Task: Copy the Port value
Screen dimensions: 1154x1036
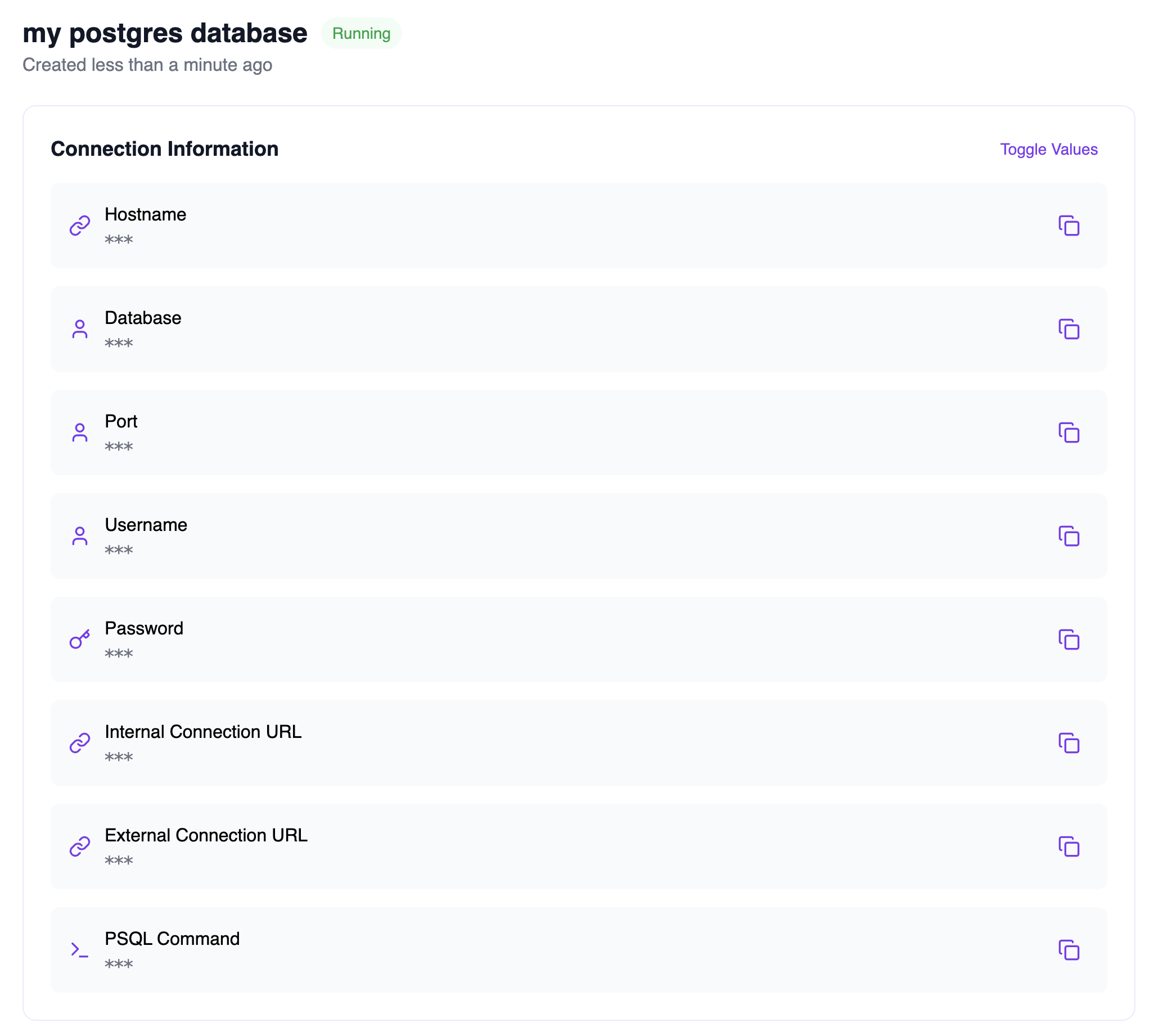Action: (x=1068, y=433)
